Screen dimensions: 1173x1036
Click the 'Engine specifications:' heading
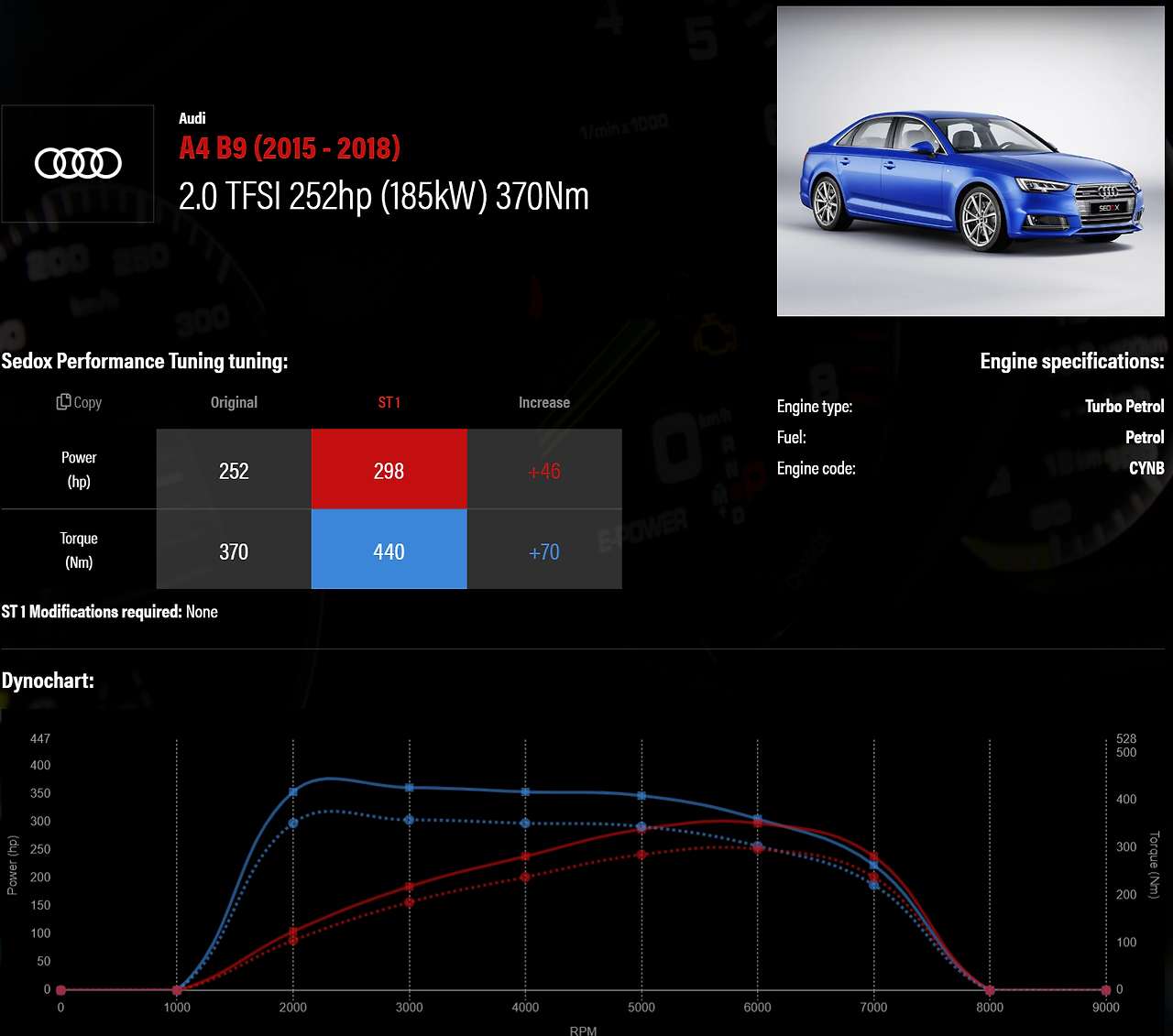(x=1072, y=361)
